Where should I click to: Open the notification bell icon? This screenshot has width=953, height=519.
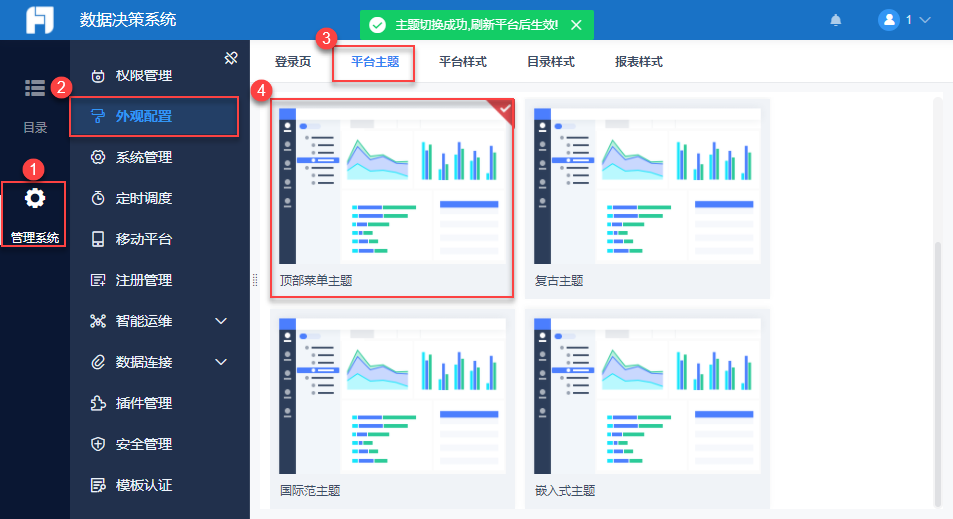pyautogui.click(x=836, y=20)
